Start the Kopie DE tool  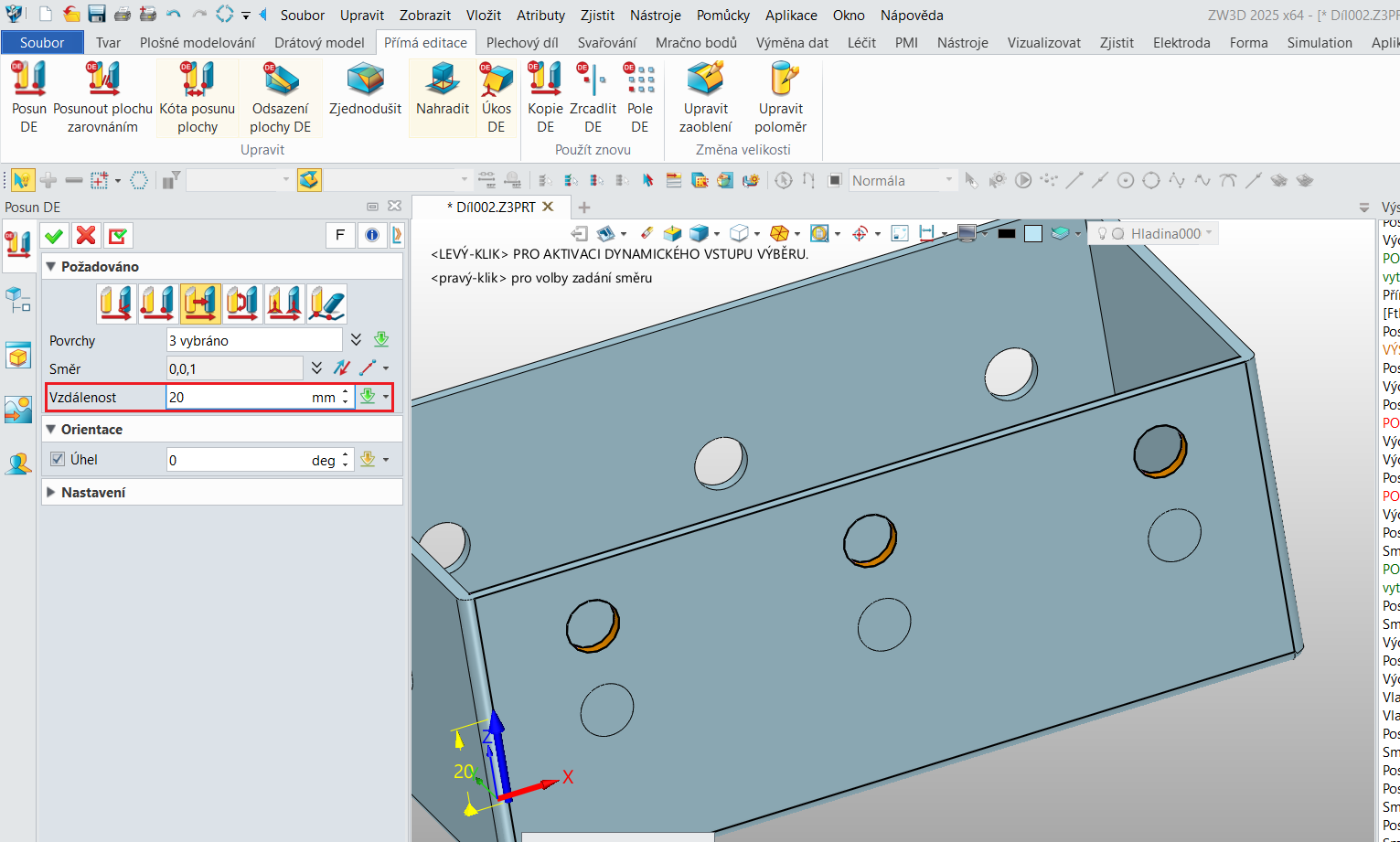click(545, 98)
